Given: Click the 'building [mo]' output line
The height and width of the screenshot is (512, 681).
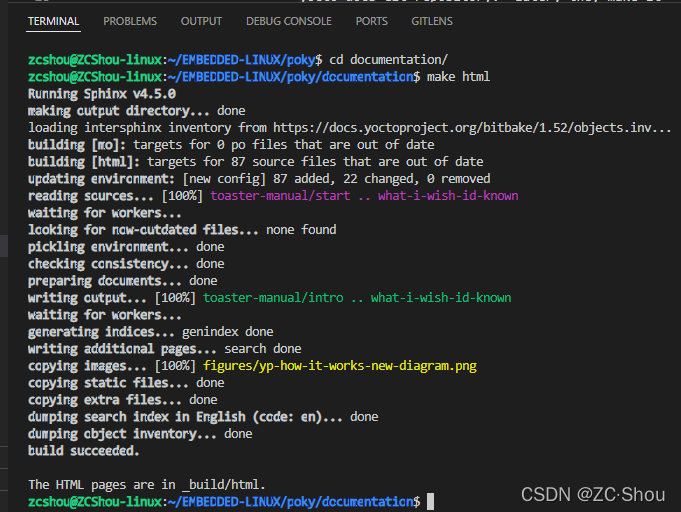Looking at the screenshot, I should click(231, 145).
